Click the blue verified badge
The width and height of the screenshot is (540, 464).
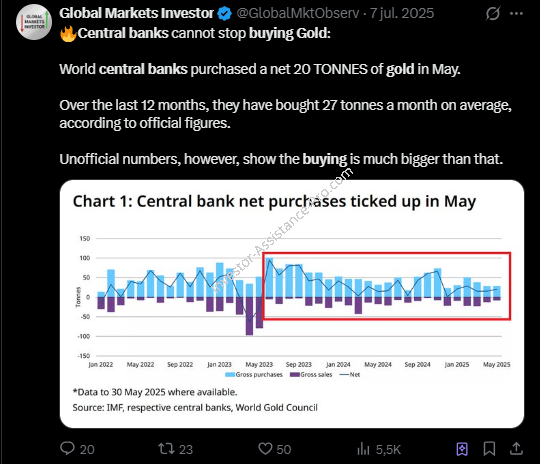(225, 14)
